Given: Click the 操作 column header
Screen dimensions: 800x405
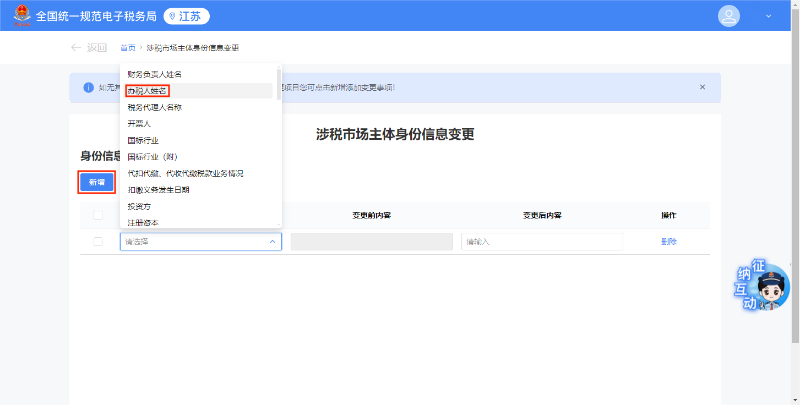Looking at the screenshot, I should (669, 215).
